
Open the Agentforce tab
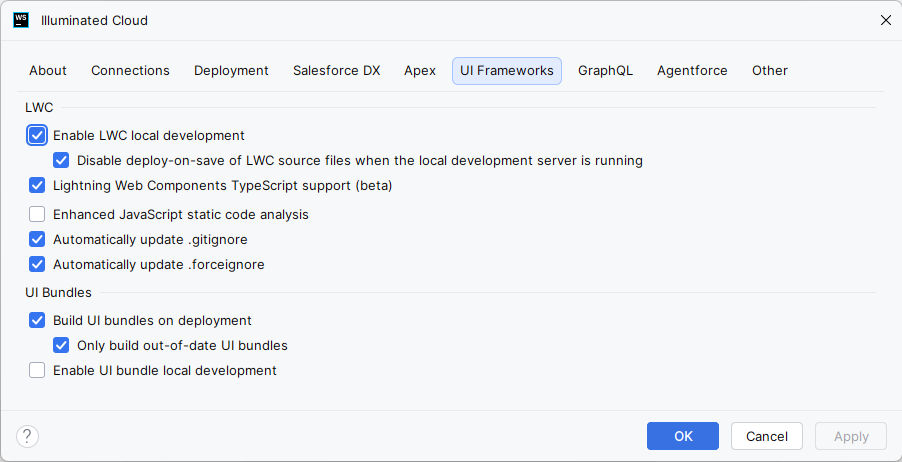pyautogui.click(x=692, y=71)
